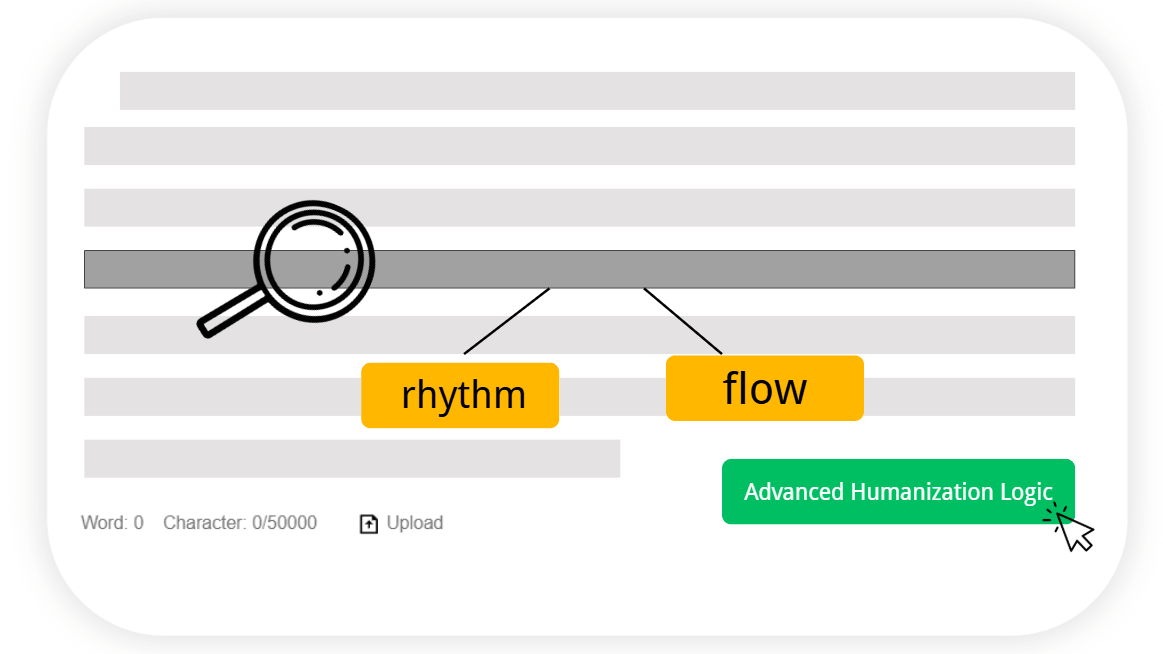The width and height of the screenshot is (1163, 654).
Task: Click the magnifying glass icon
Action: [x=287, y=268]
